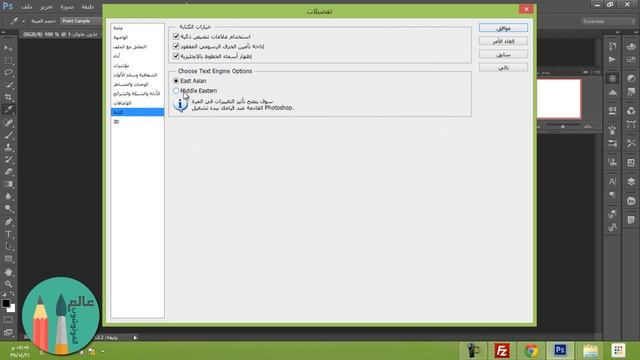Open the Essentials workspace dropdown

pos(608,21)
